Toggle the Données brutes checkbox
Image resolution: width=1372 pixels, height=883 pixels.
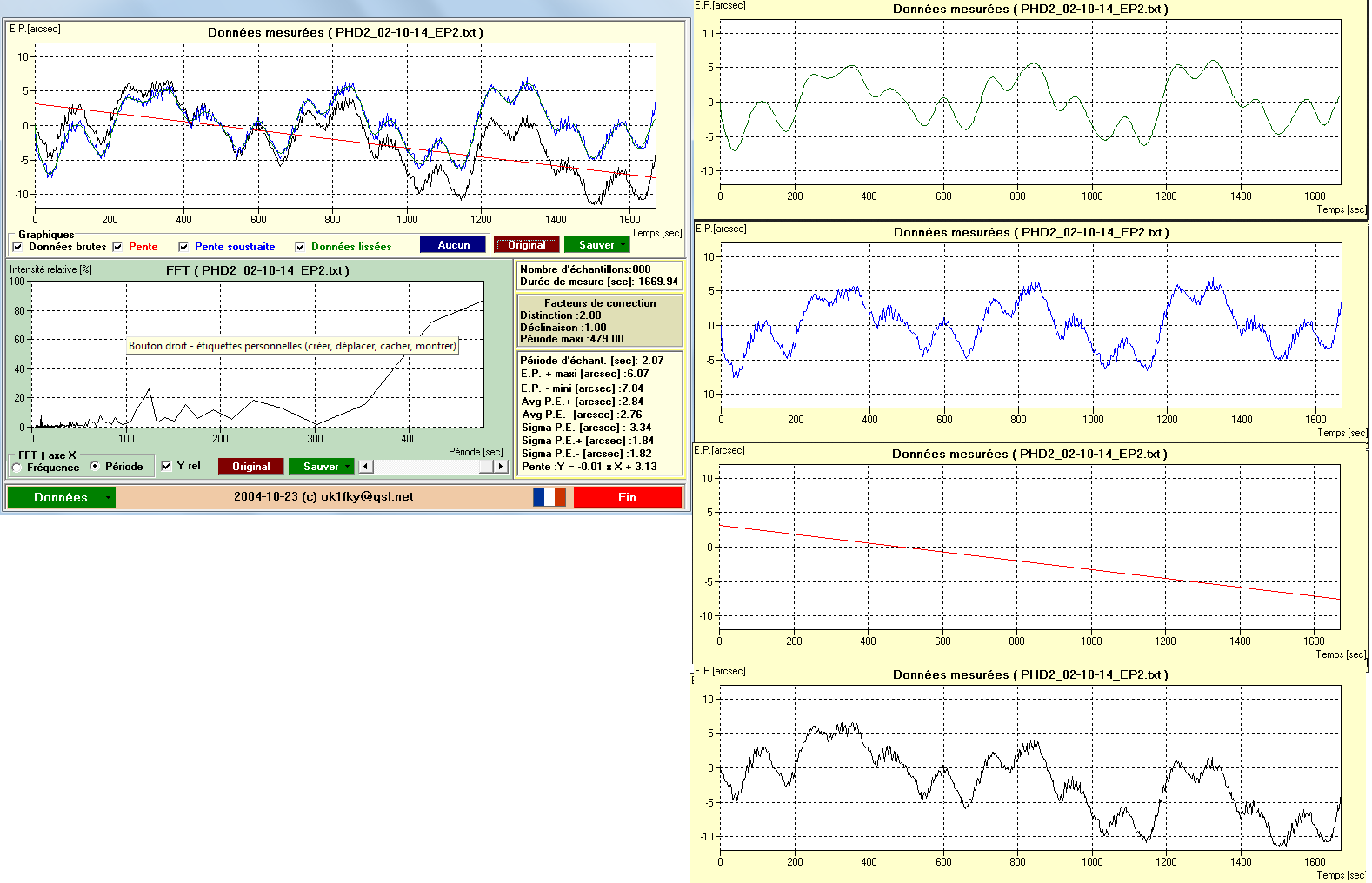(x=17, y=247)
